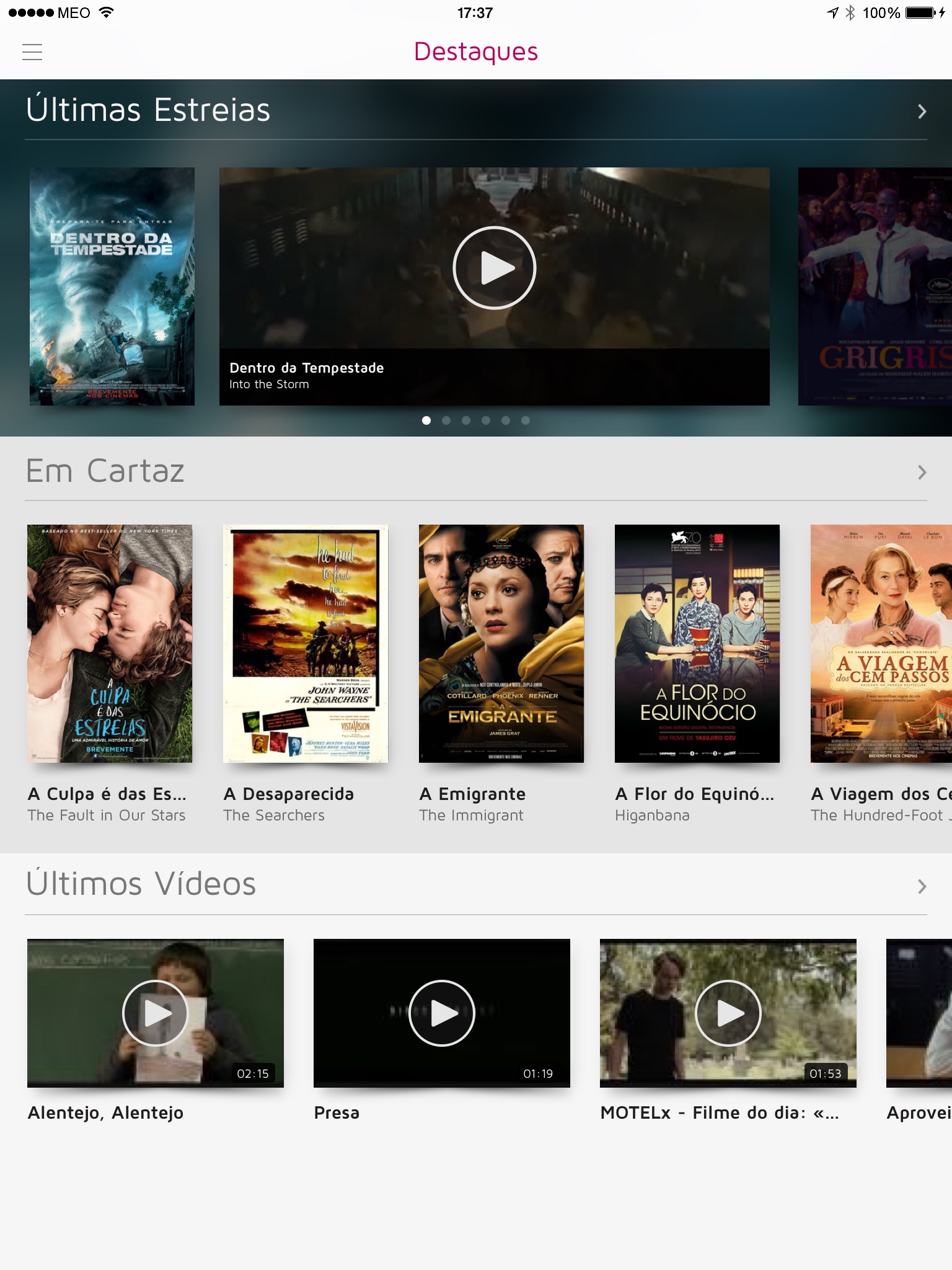Open A Culpa é das Estrelas poster
Viewport: 952px width, 1270px height.
[x=110, y=644]
